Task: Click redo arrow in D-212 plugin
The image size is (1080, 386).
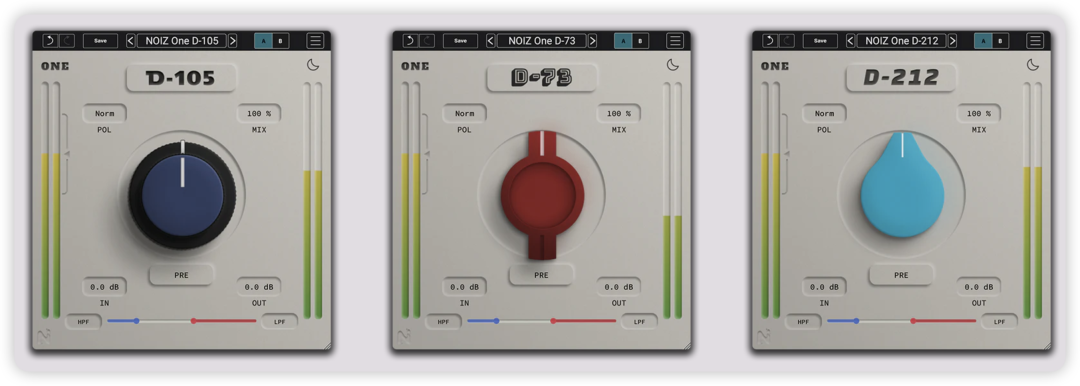Action: (x=787, y=41)
